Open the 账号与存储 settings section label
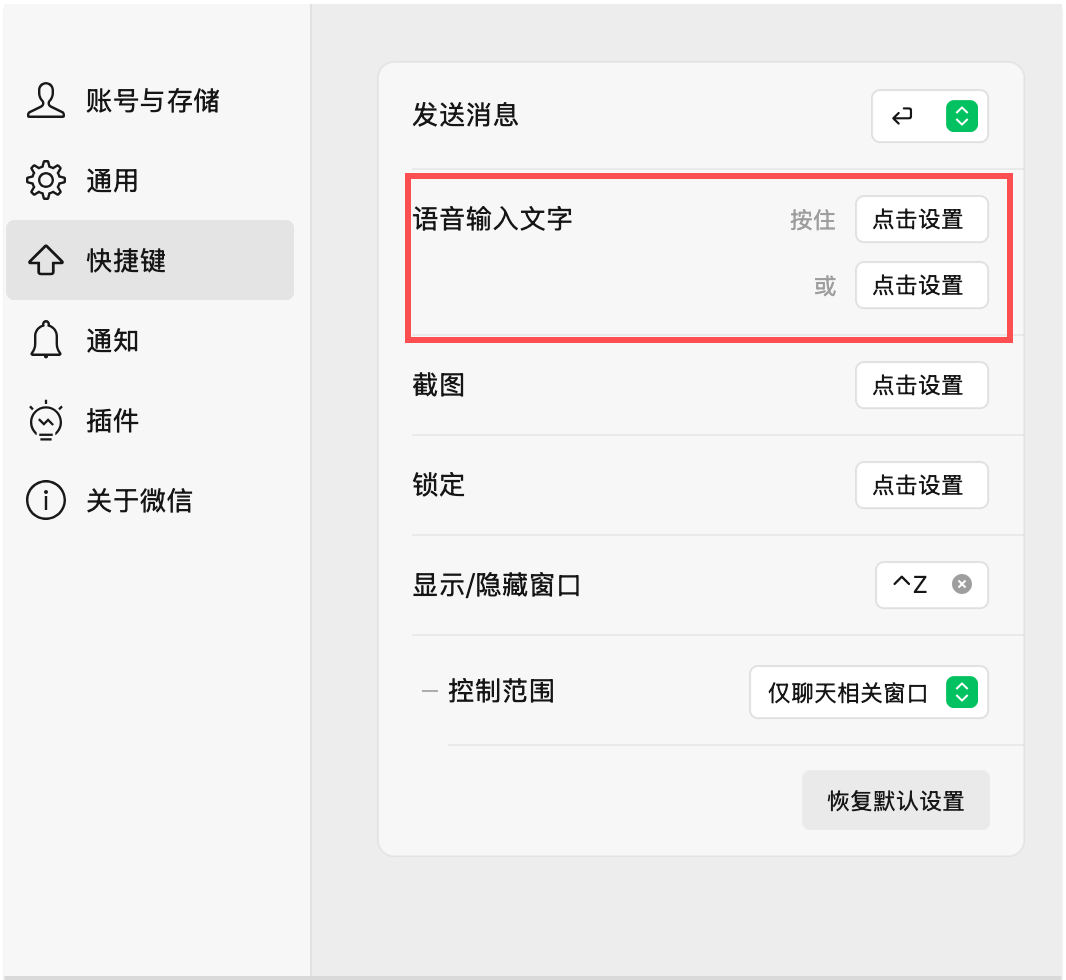 pos(153,101)
